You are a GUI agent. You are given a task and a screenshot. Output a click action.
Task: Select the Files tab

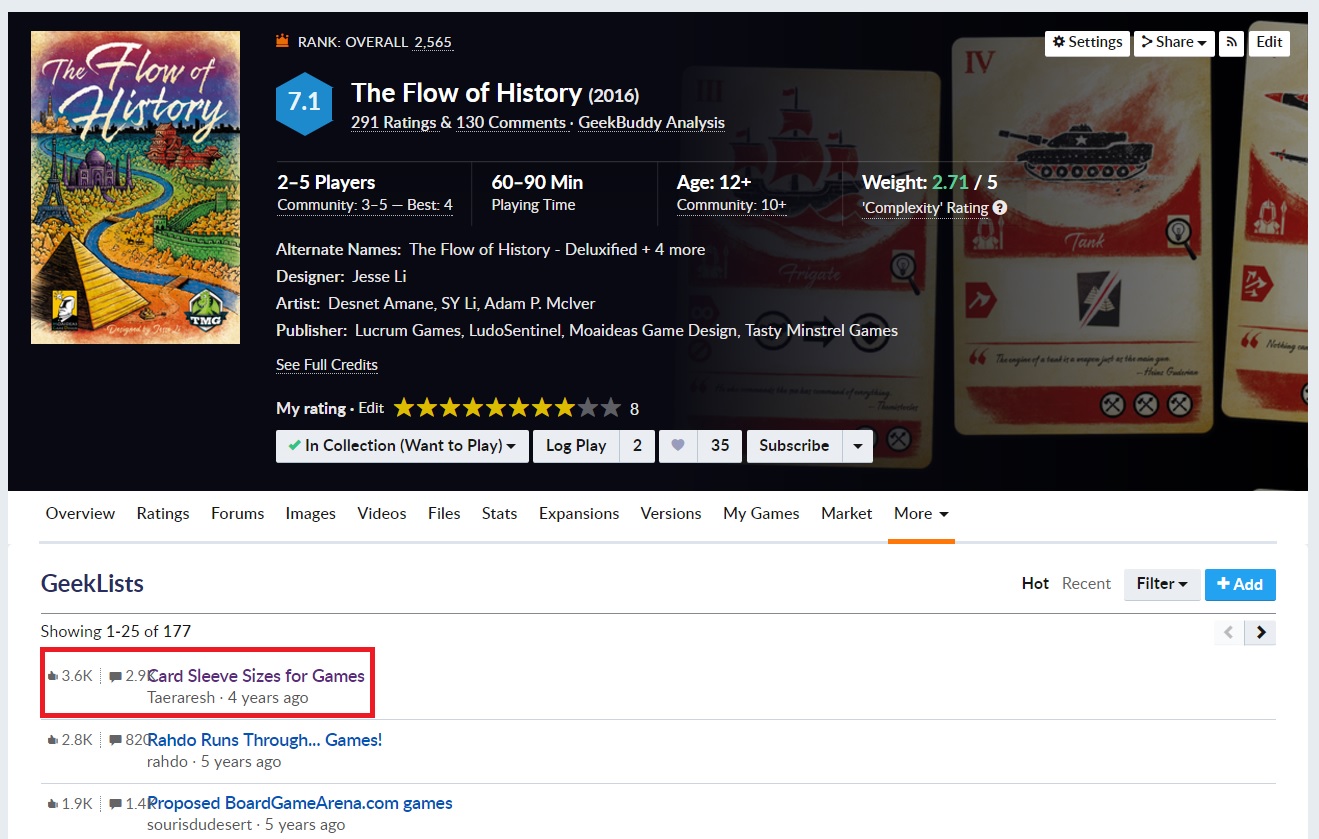444,514
